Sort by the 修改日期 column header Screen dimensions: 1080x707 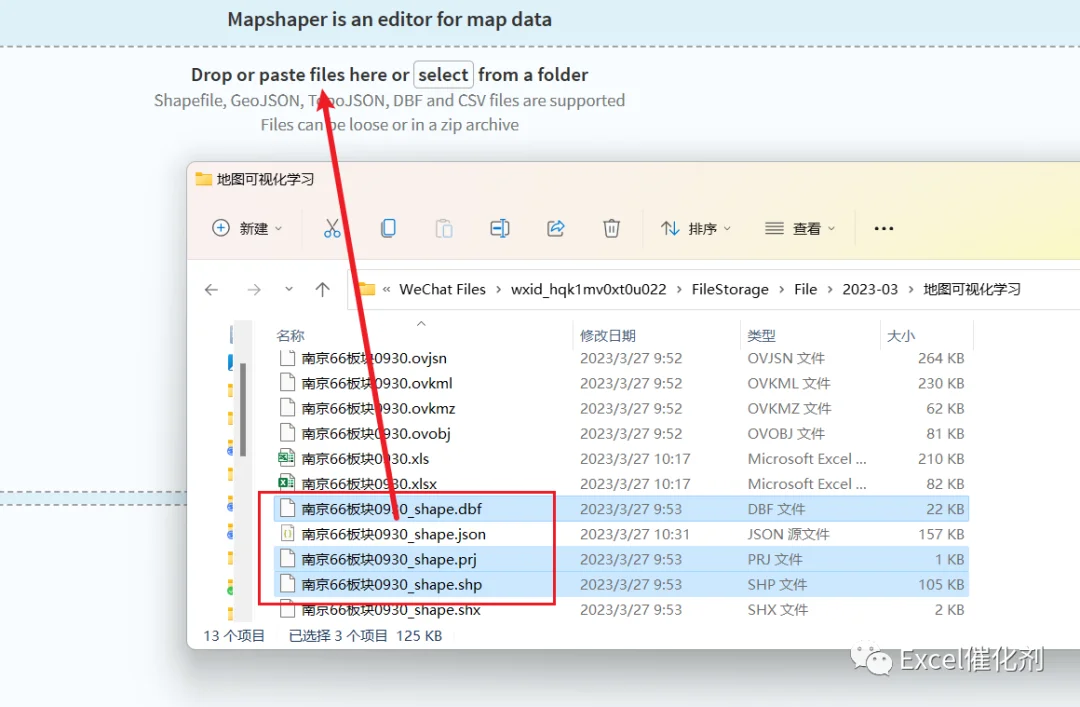608,336
